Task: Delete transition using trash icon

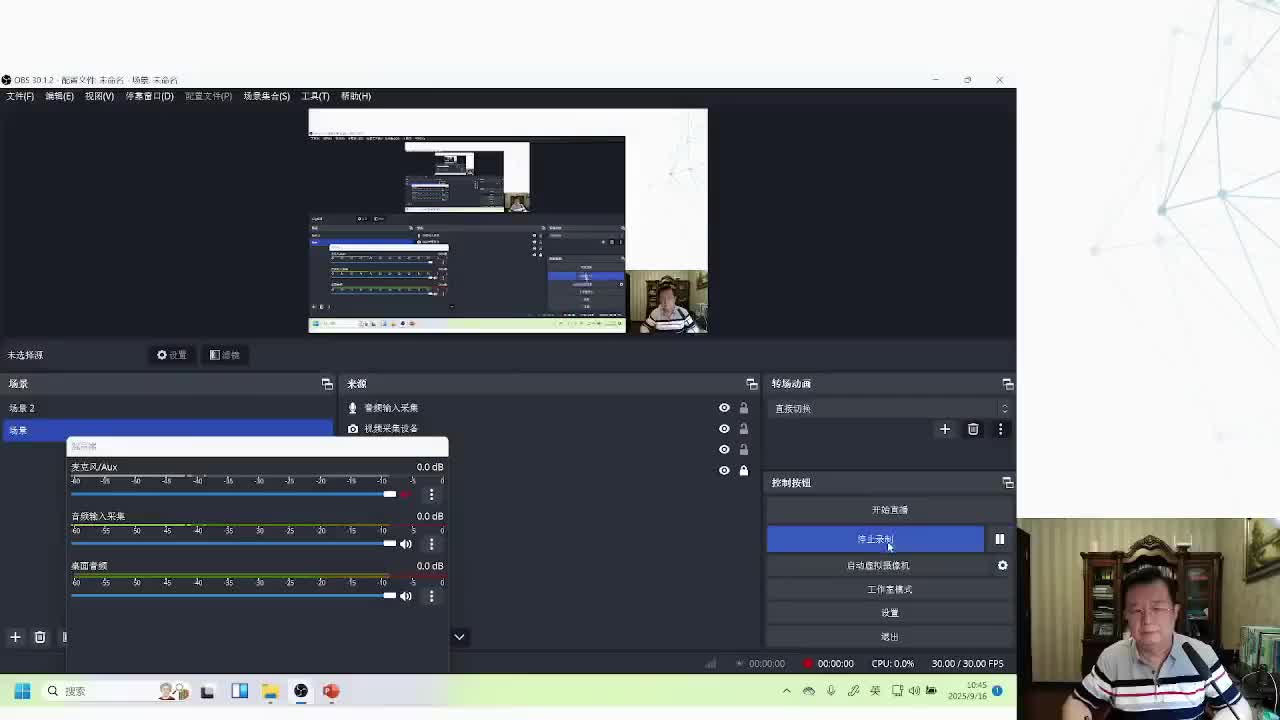Action: pos(973,429)
